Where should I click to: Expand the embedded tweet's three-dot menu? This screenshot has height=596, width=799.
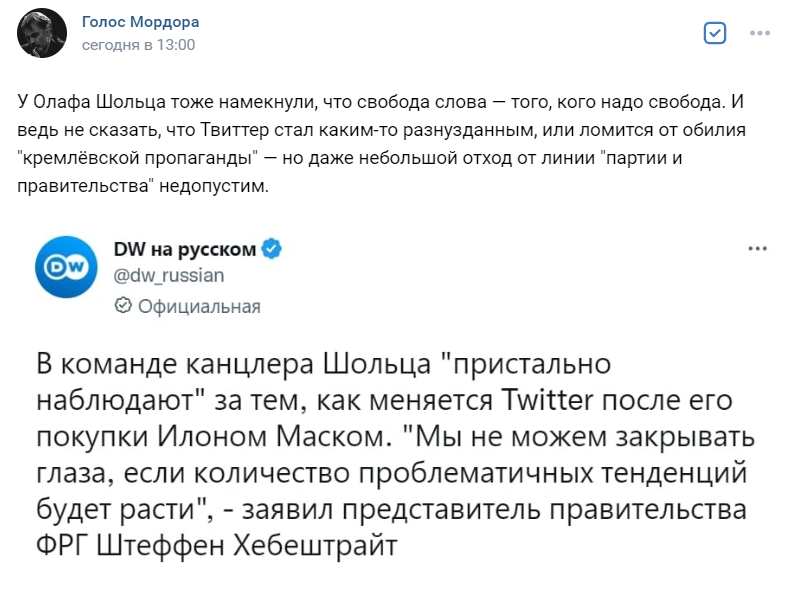[757, 248]
